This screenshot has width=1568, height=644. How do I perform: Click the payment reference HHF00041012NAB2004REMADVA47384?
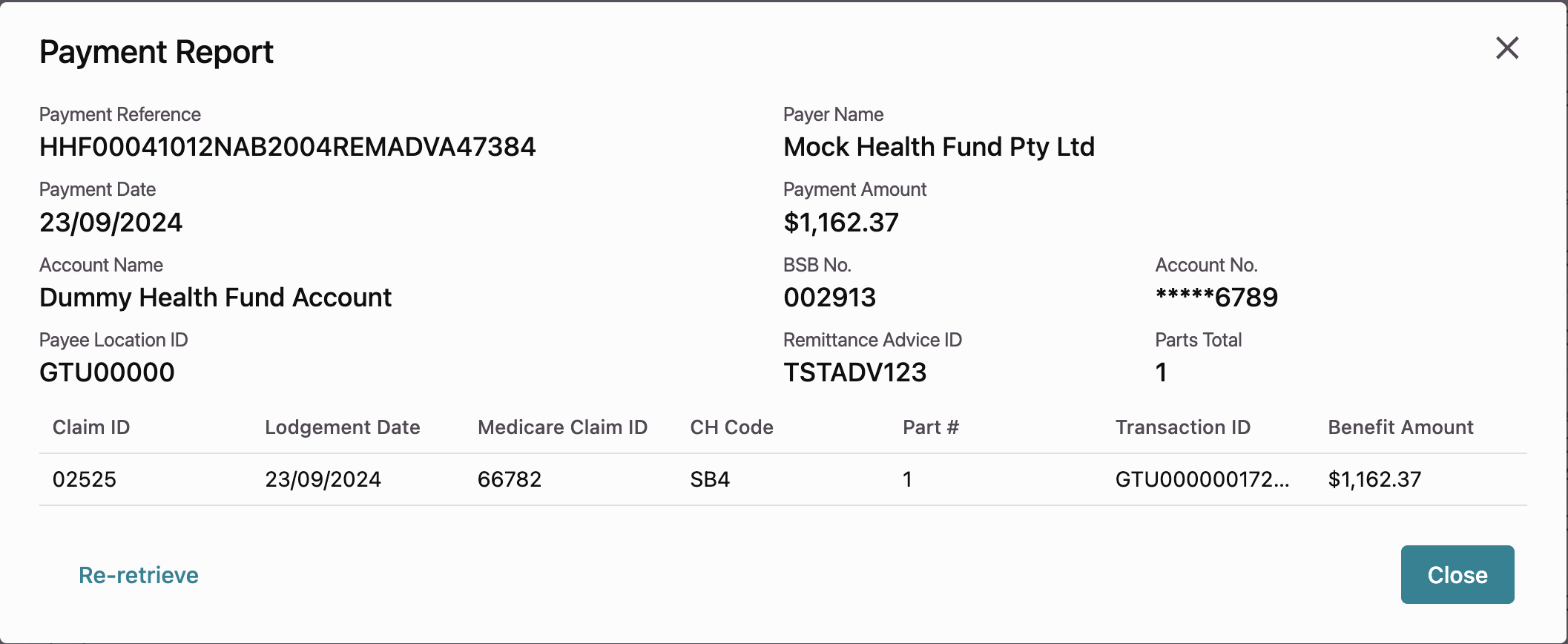click(287, 147)
